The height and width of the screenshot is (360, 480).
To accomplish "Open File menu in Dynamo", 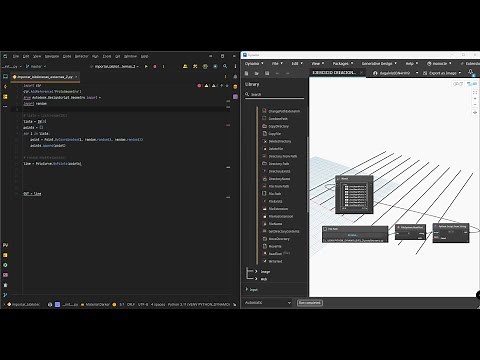I will (x=277, y=63).
